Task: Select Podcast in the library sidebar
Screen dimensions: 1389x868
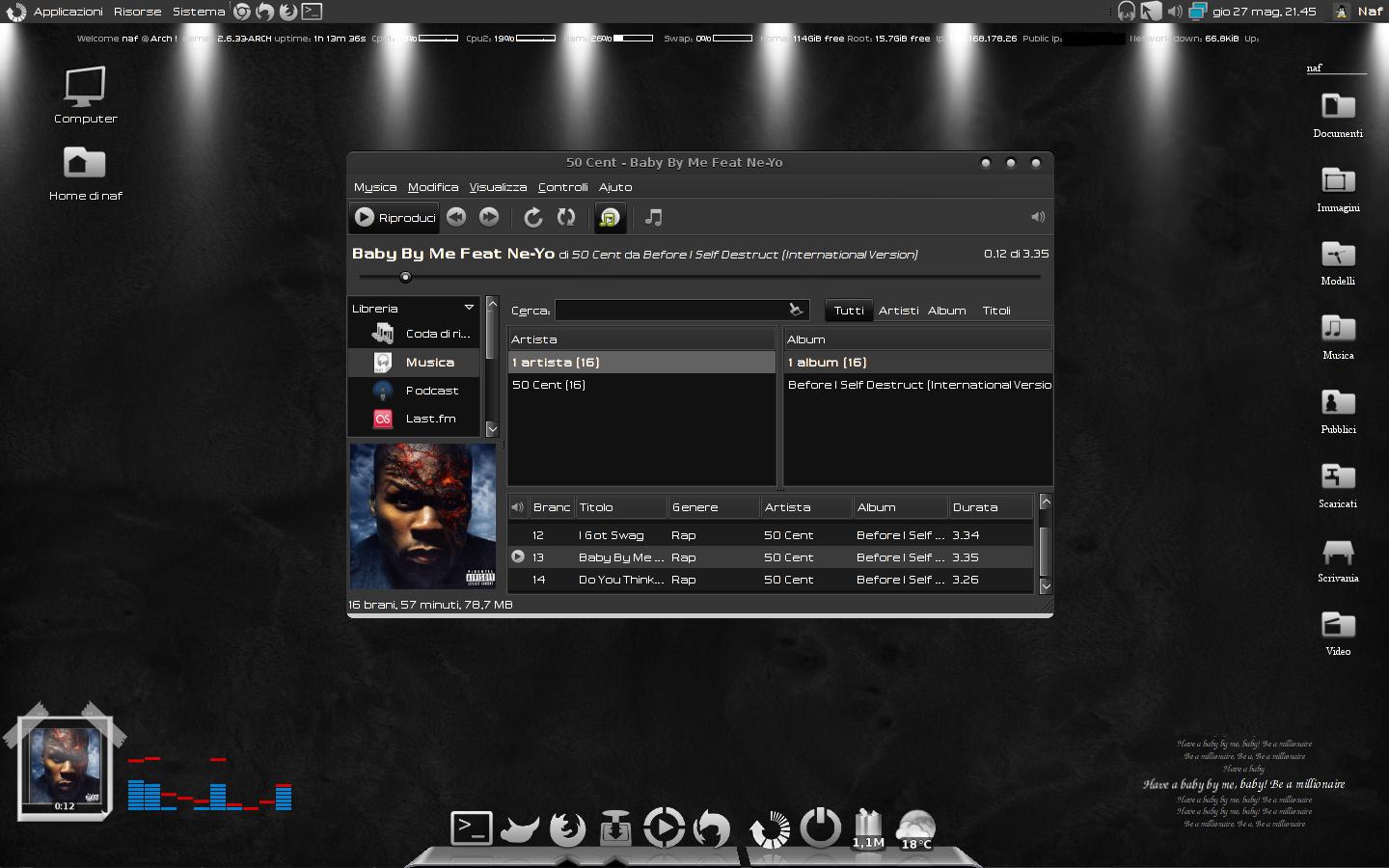Action: click(415, 391)
